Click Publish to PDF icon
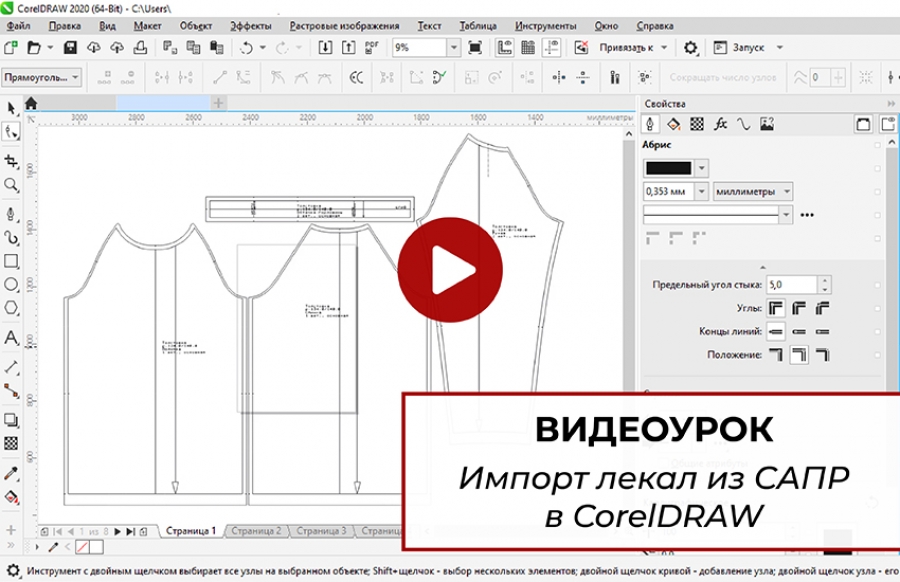The width and height of the screenshot is (900, 582). (372, 48)
